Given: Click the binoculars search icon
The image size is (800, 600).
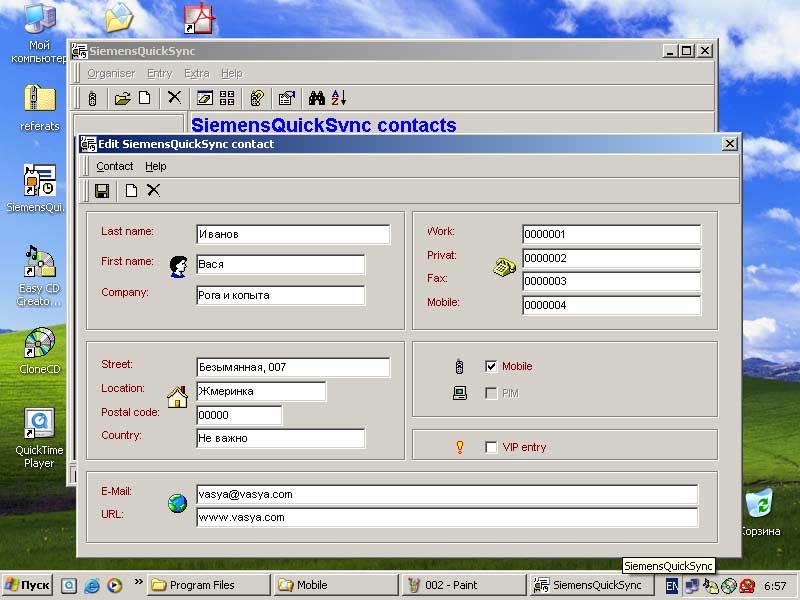Looking at the screenshot, I should point(317,97).
